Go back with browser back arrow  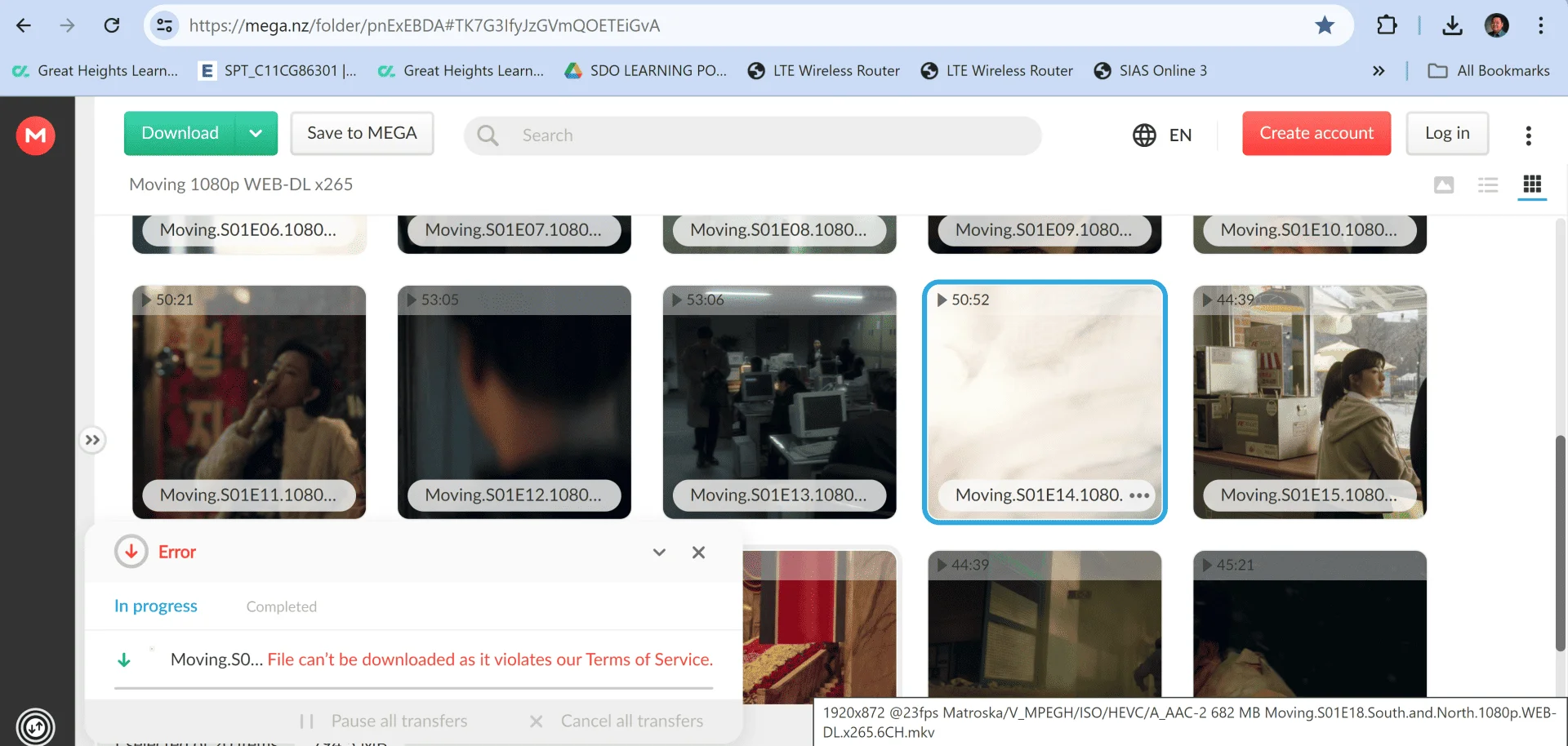(24, 25)
